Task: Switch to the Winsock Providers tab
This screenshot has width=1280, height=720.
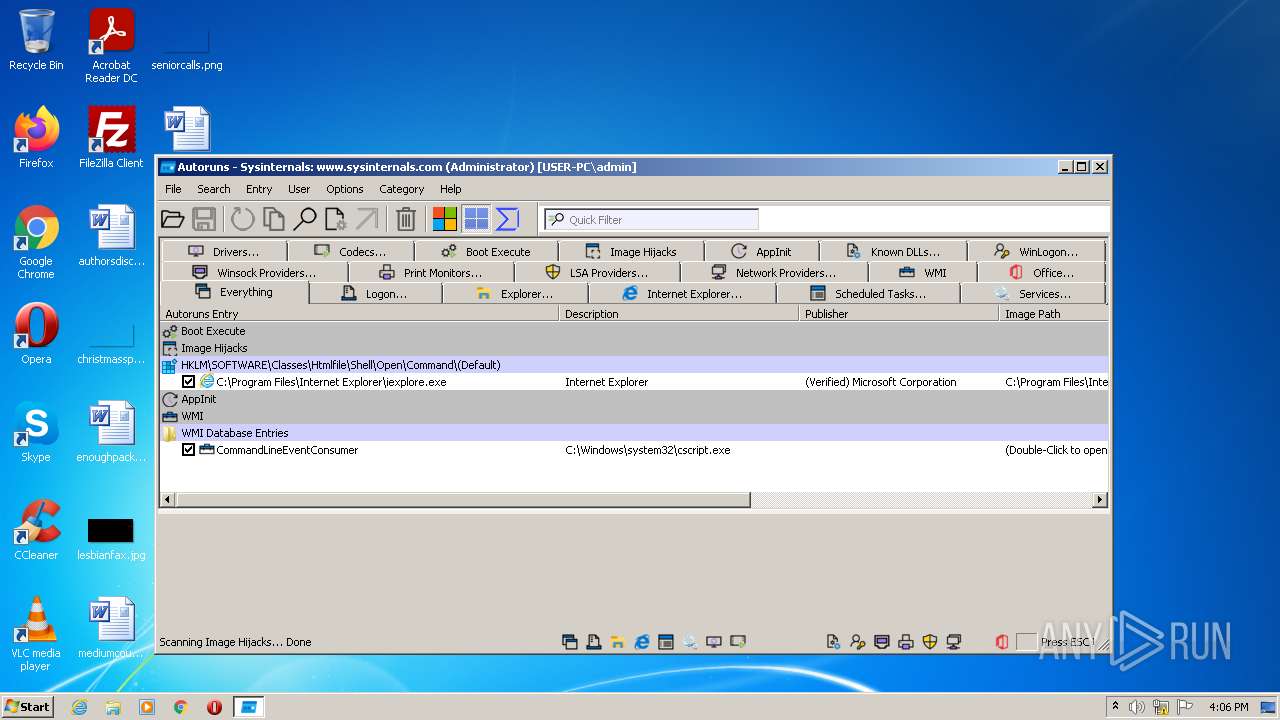Action: click(x=254, y=273)
